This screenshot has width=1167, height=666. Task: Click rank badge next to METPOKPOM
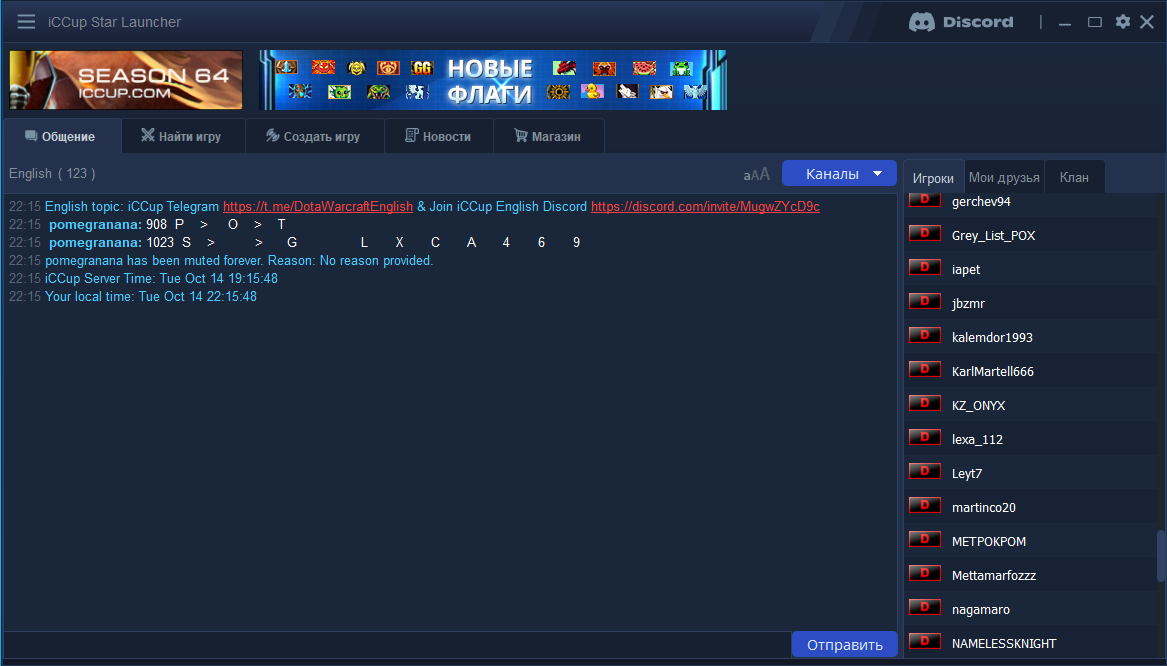[x=925, y=539]
